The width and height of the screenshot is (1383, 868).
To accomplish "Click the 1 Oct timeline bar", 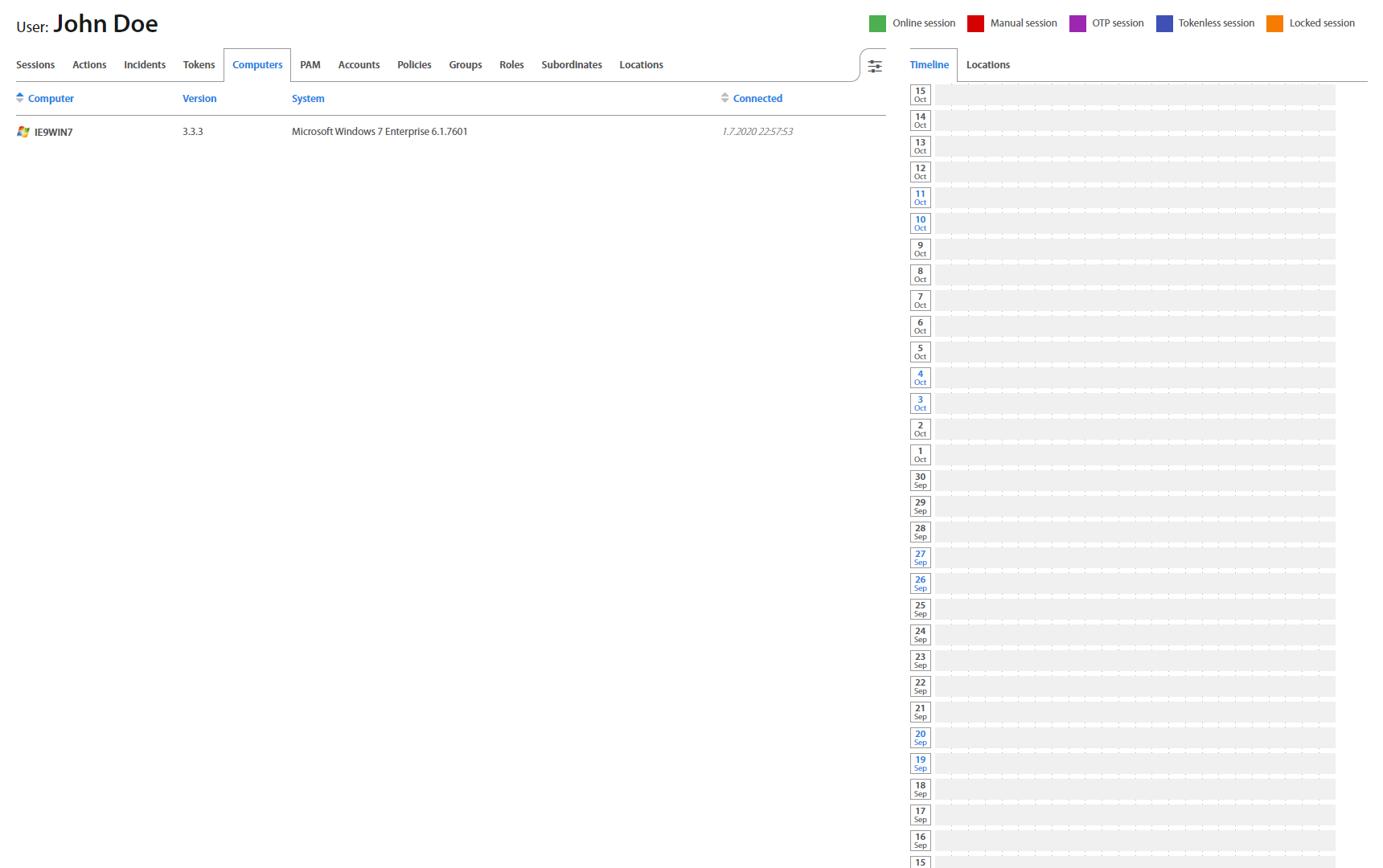I will [1135, 455].
